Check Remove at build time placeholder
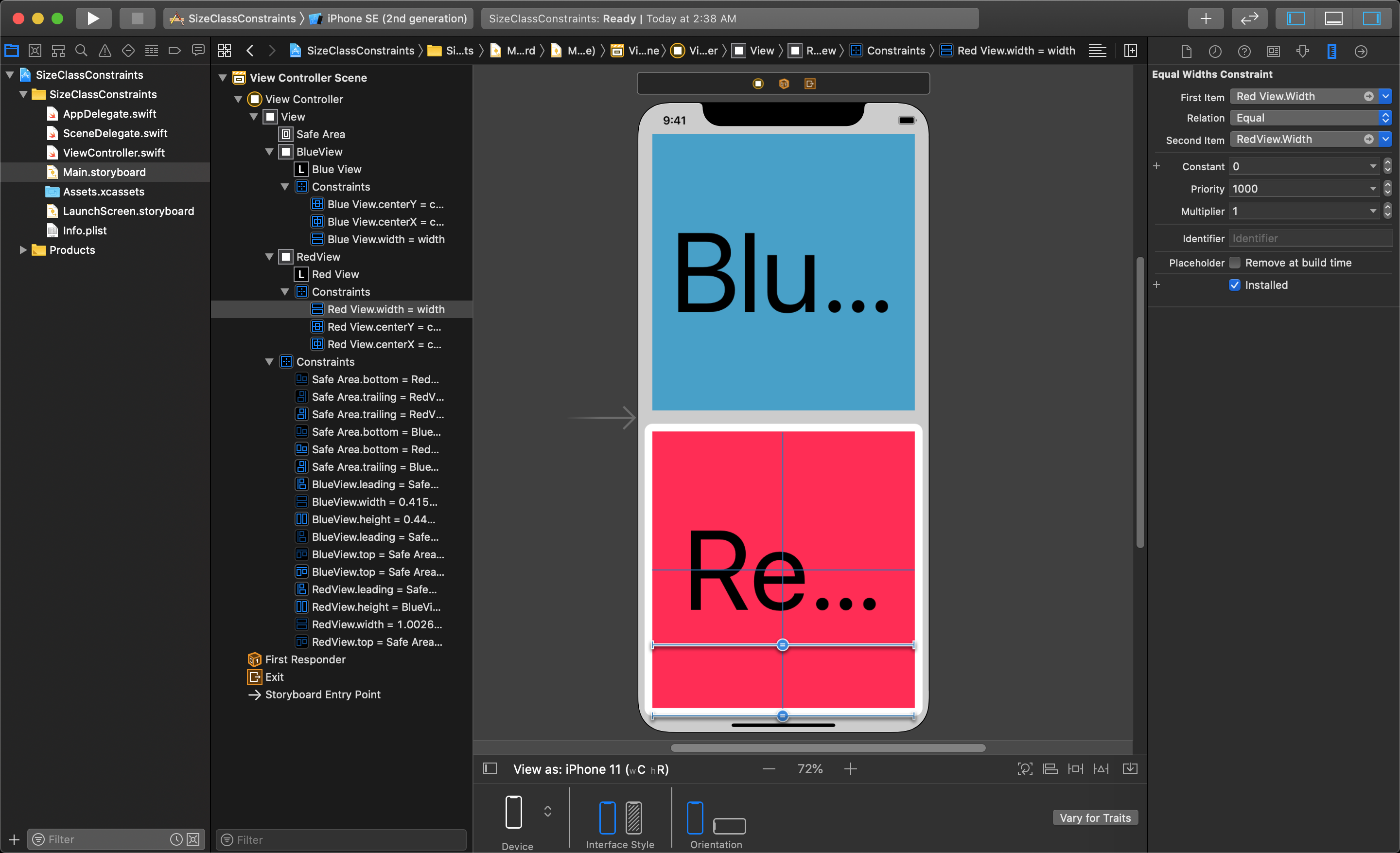The image size is (1400, 853). [1235, 263]
